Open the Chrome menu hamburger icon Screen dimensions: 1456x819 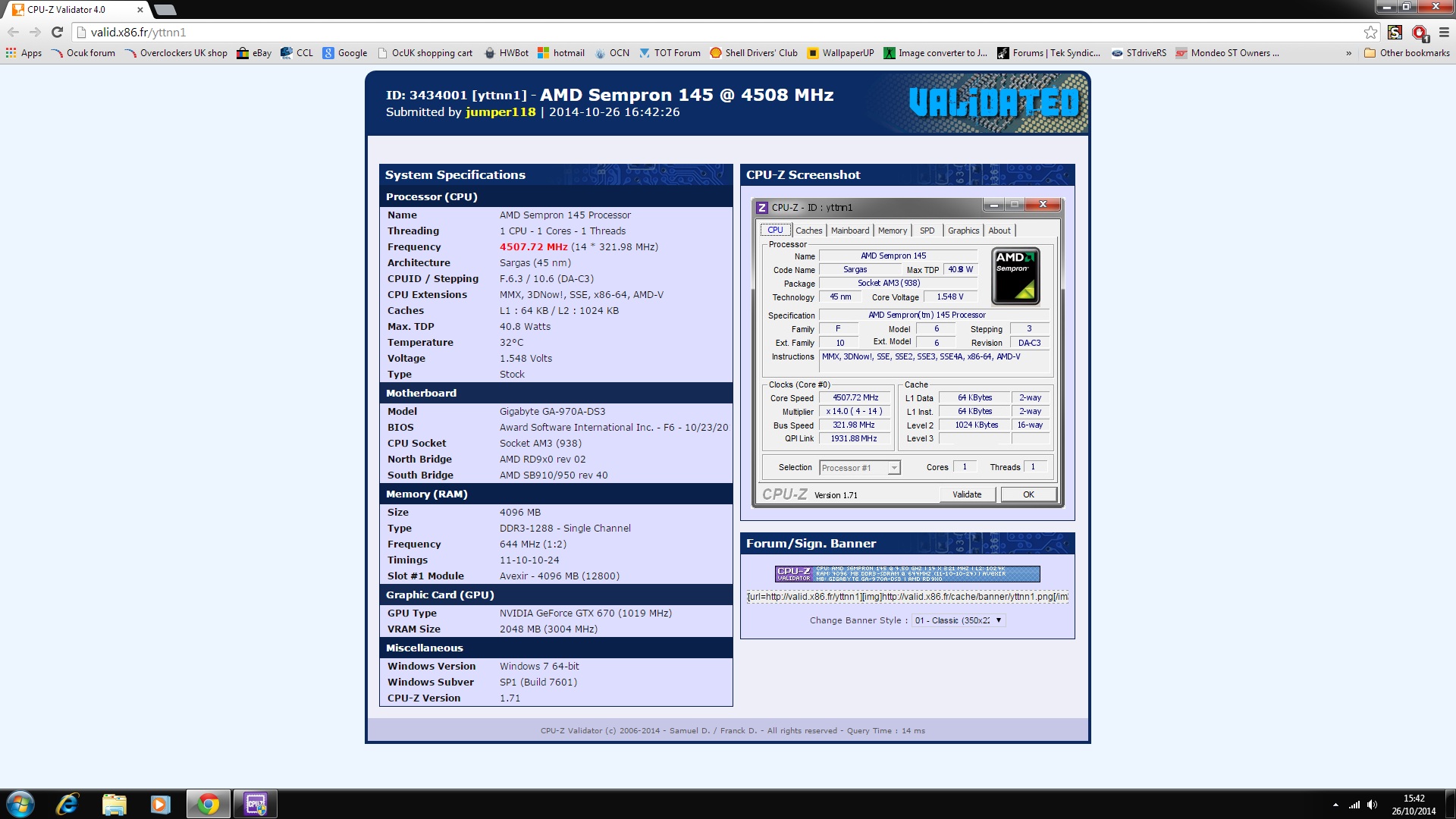click(1444, 32)
